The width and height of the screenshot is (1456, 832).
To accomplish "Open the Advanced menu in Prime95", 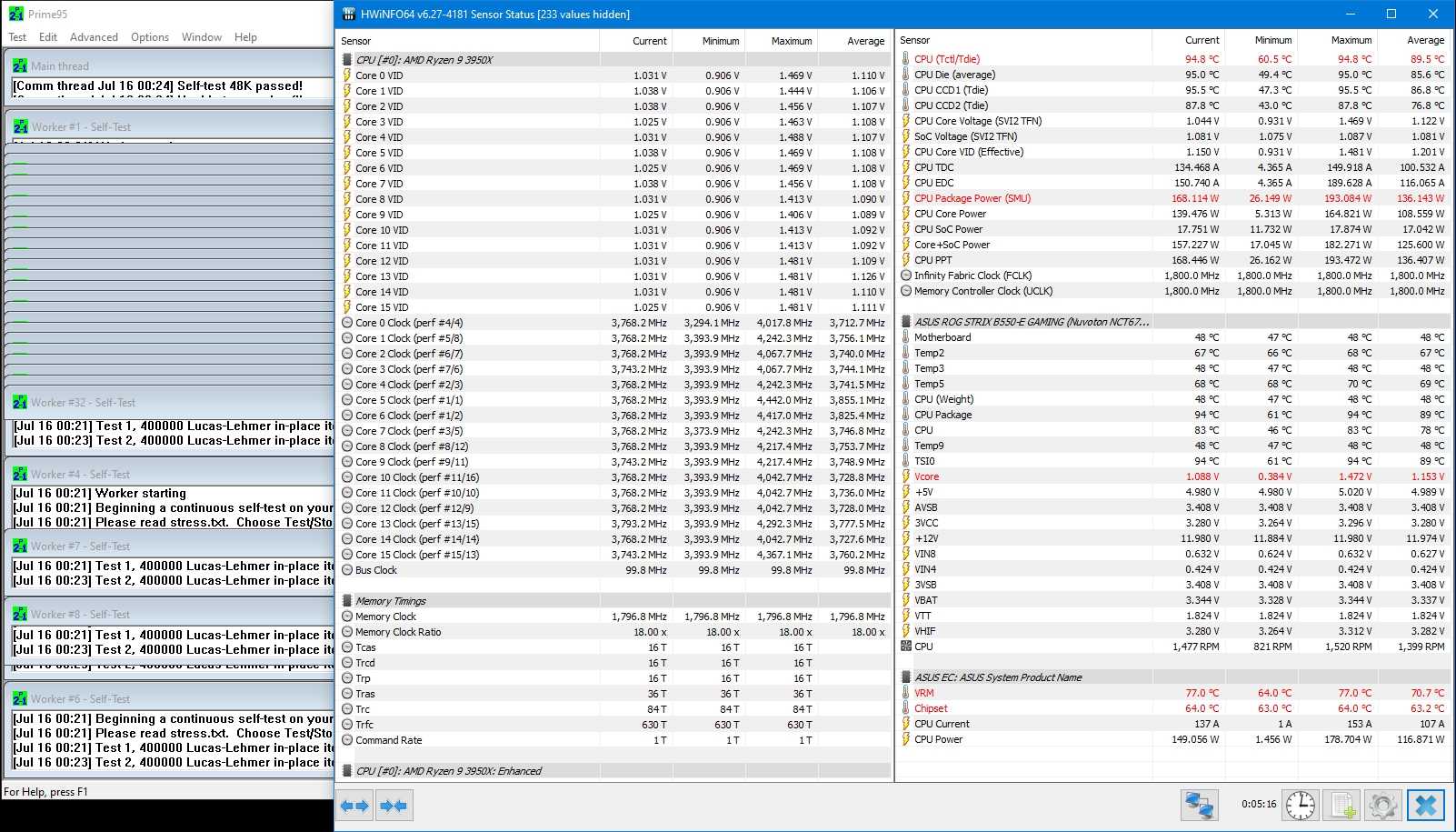I will (94, 37).
